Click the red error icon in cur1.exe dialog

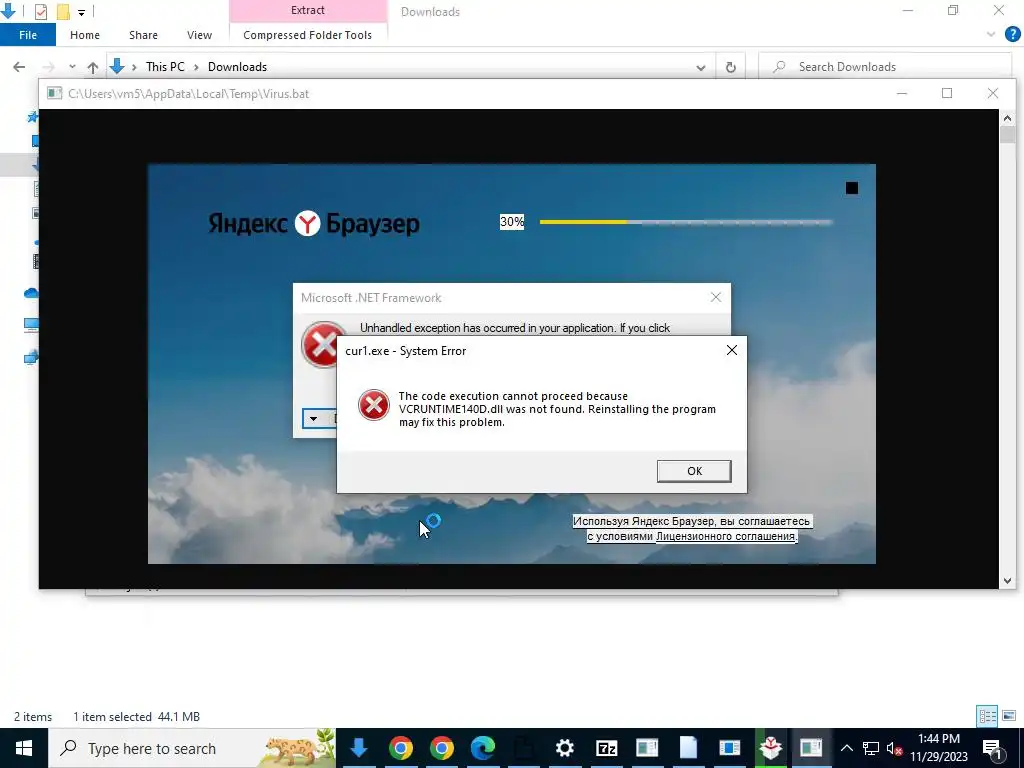[374, 405]
